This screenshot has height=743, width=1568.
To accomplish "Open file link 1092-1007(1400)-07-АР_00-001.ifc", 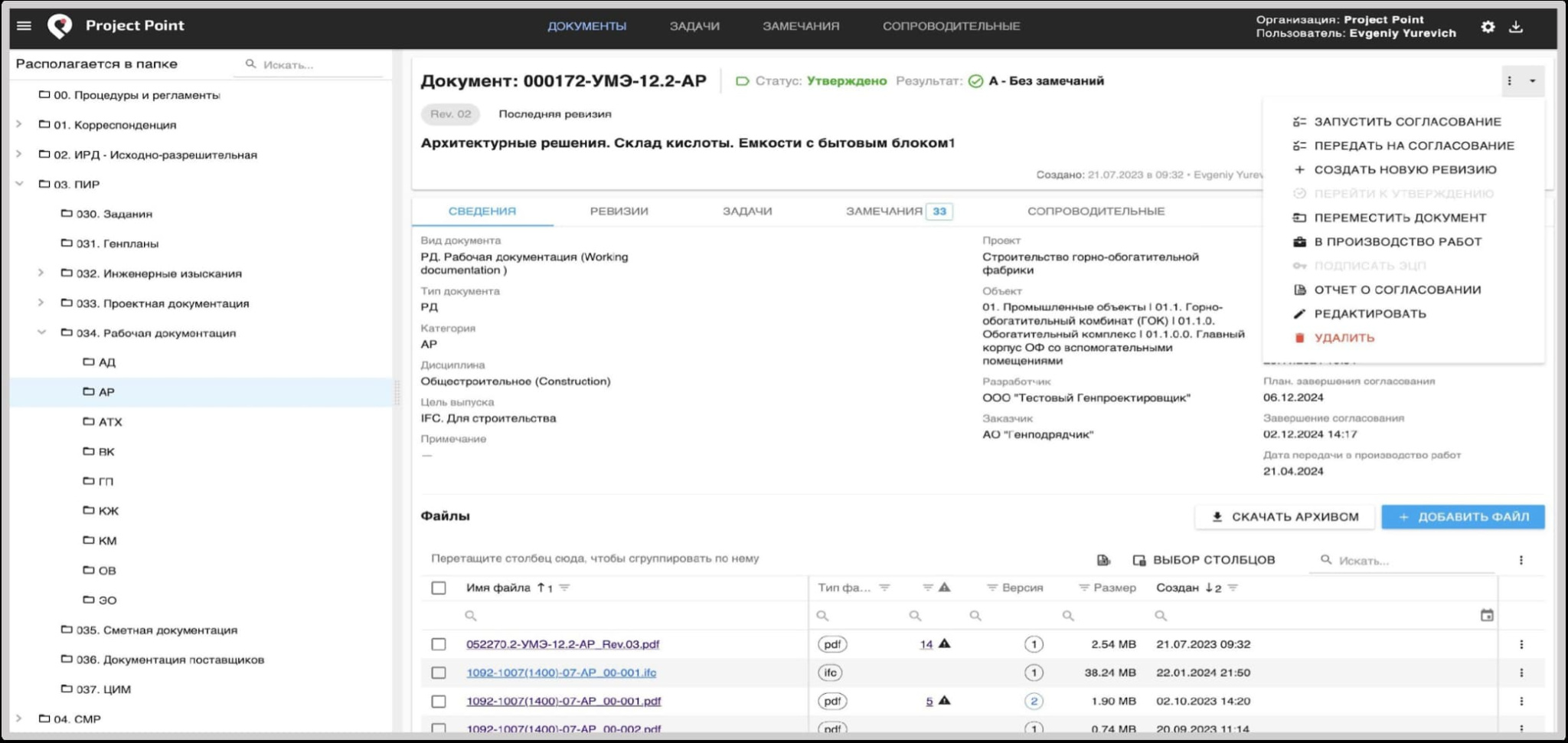I will 561,673.
